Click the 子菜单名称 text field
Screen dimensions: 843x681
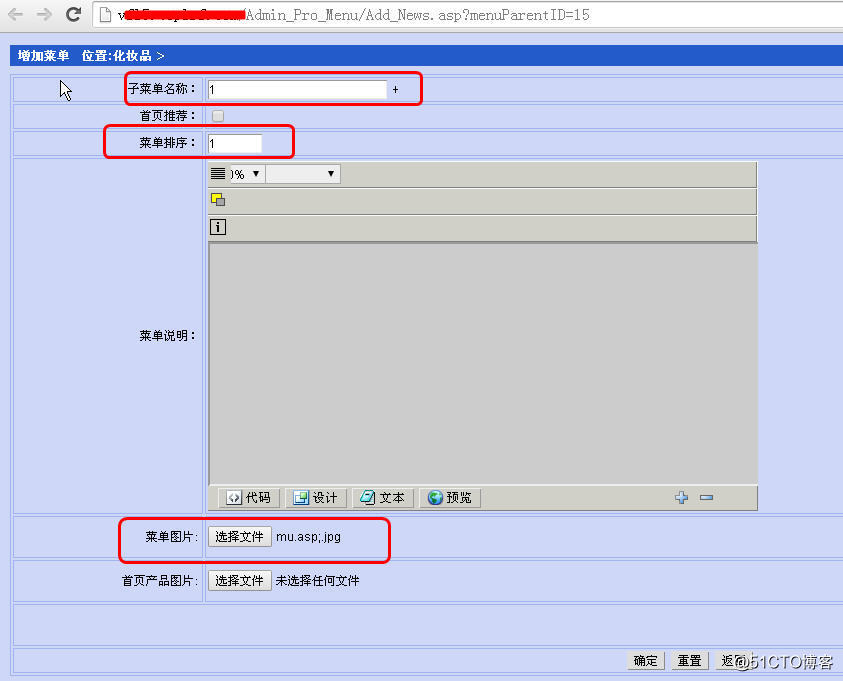297,89
